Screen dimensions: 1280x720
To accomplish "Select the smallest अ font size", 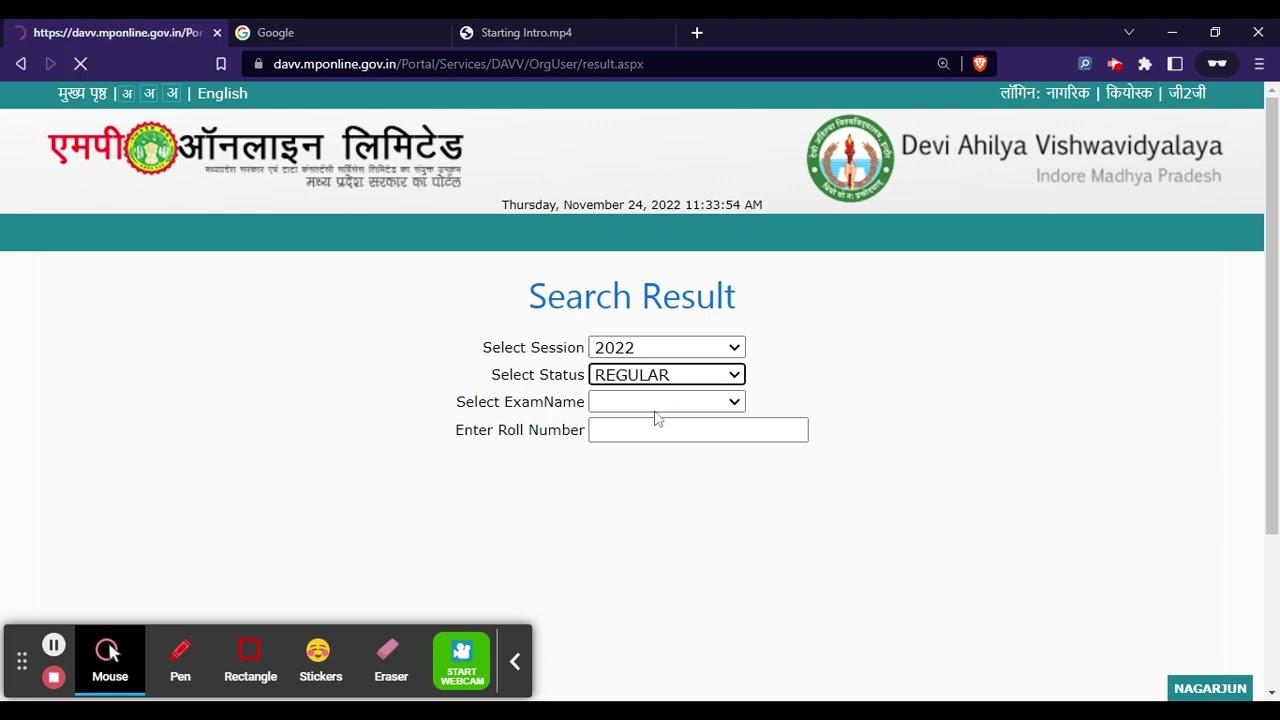I will coord(127,94).
